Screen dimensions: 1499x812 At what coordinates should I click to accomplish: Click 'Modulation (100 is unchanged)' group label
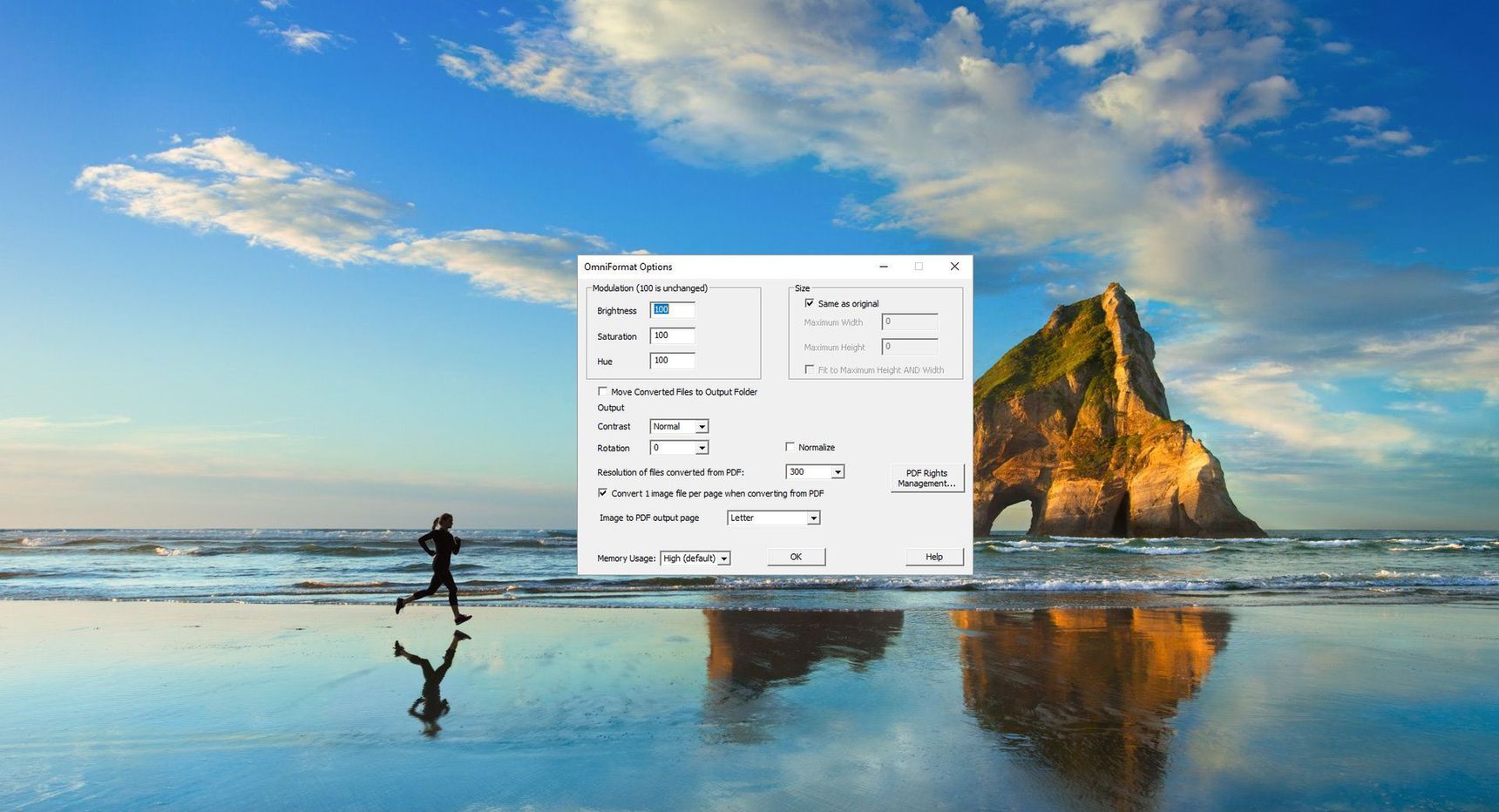tap(650, 288)
